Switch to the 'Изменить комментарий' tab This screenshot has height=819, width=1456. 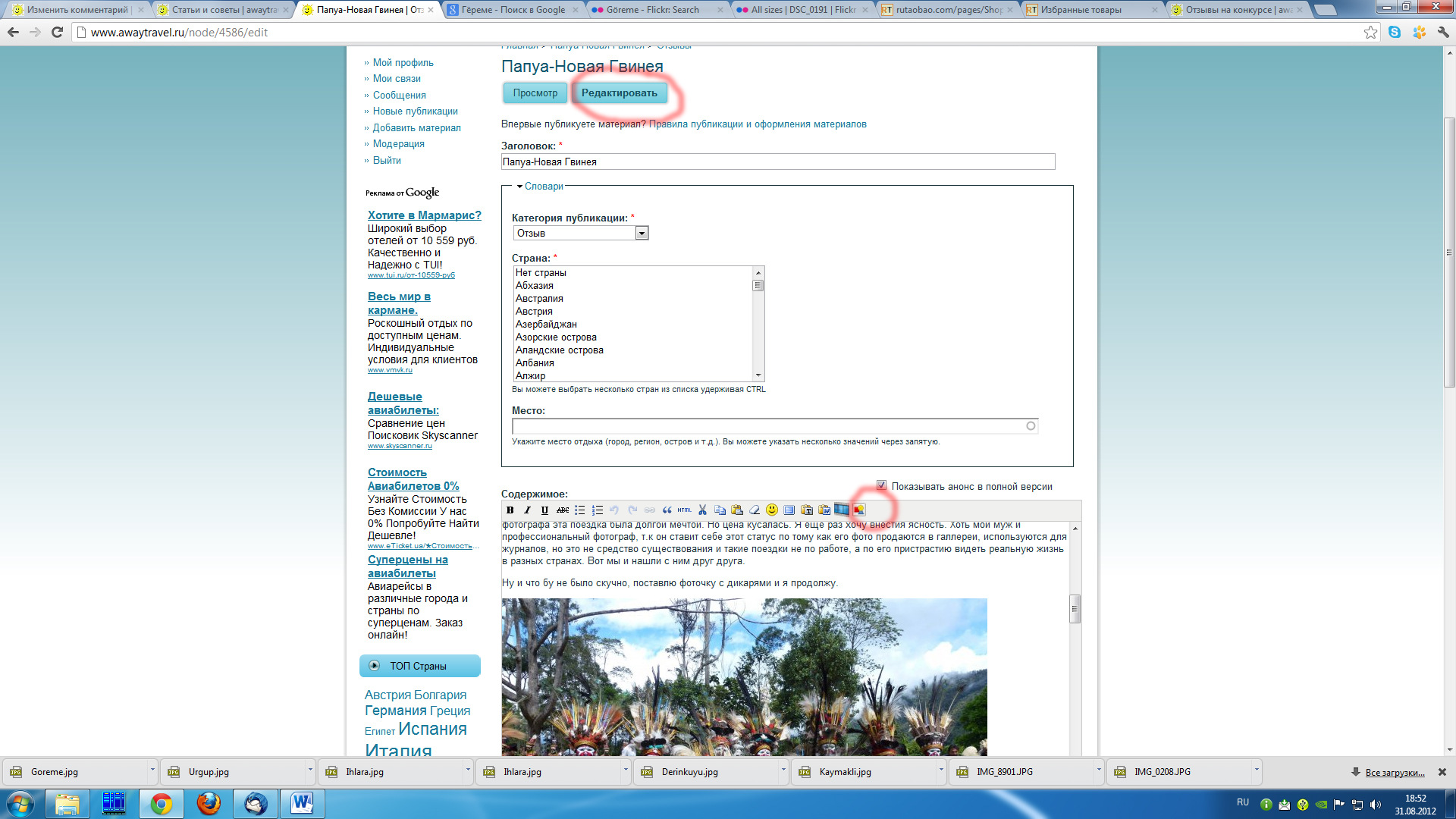pos(77,10)
